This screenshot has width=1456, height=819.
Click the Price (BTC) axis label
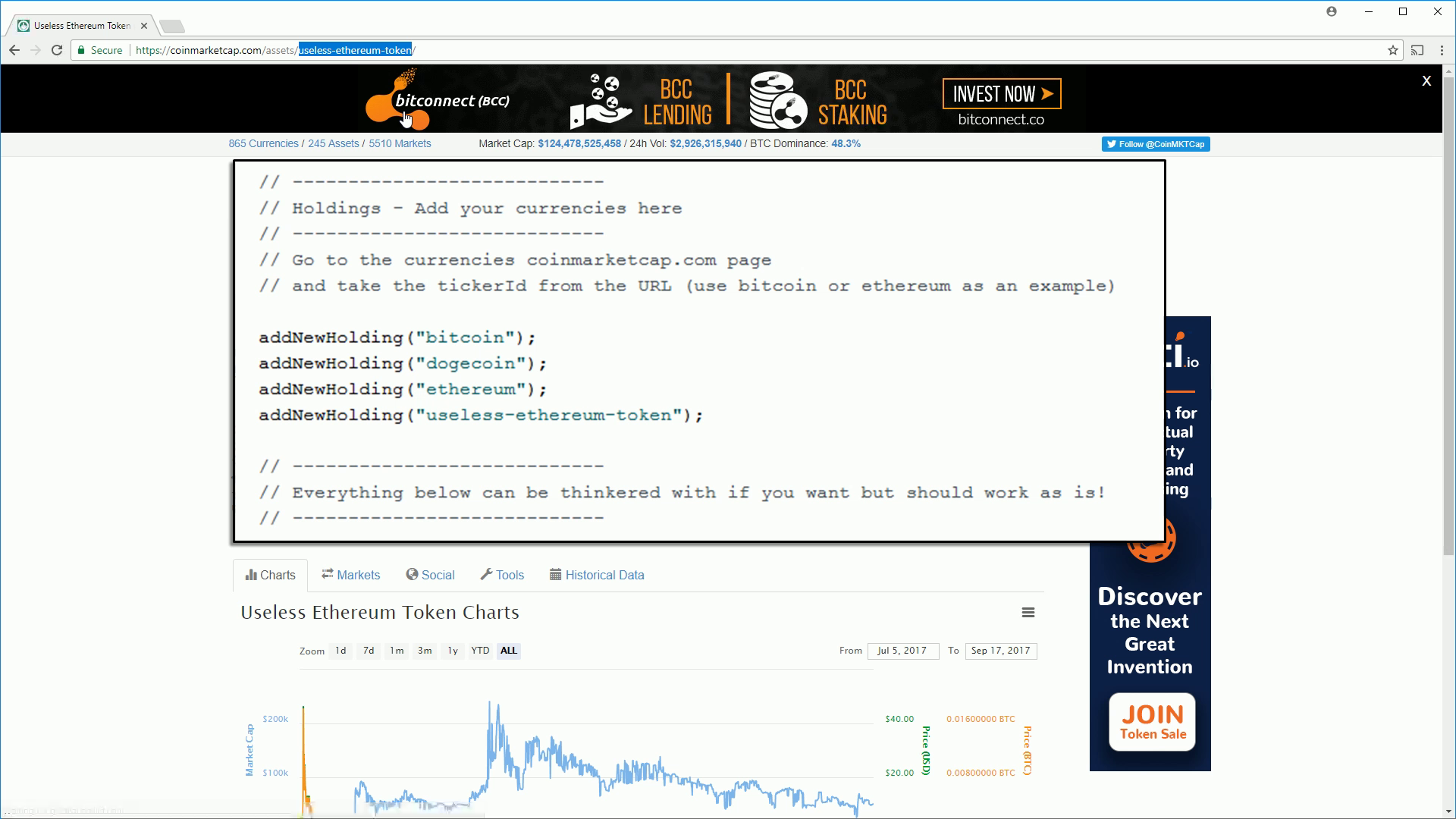[1028, 751]
